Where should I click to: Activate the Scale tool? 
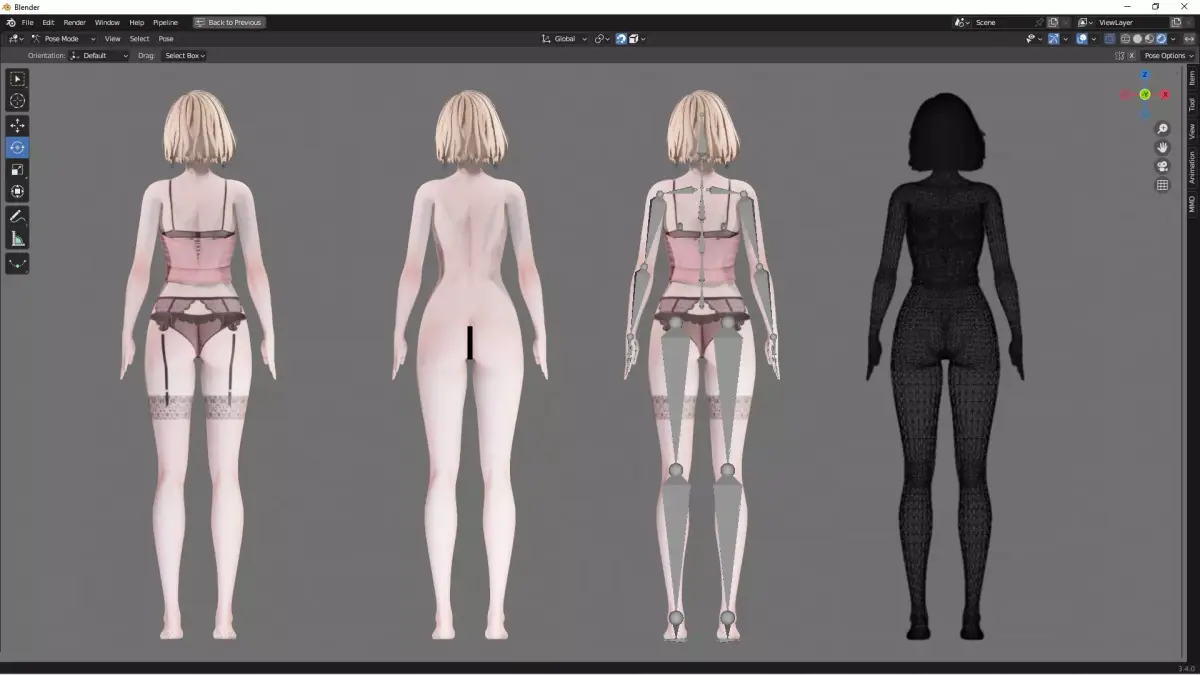coord(17,170)
